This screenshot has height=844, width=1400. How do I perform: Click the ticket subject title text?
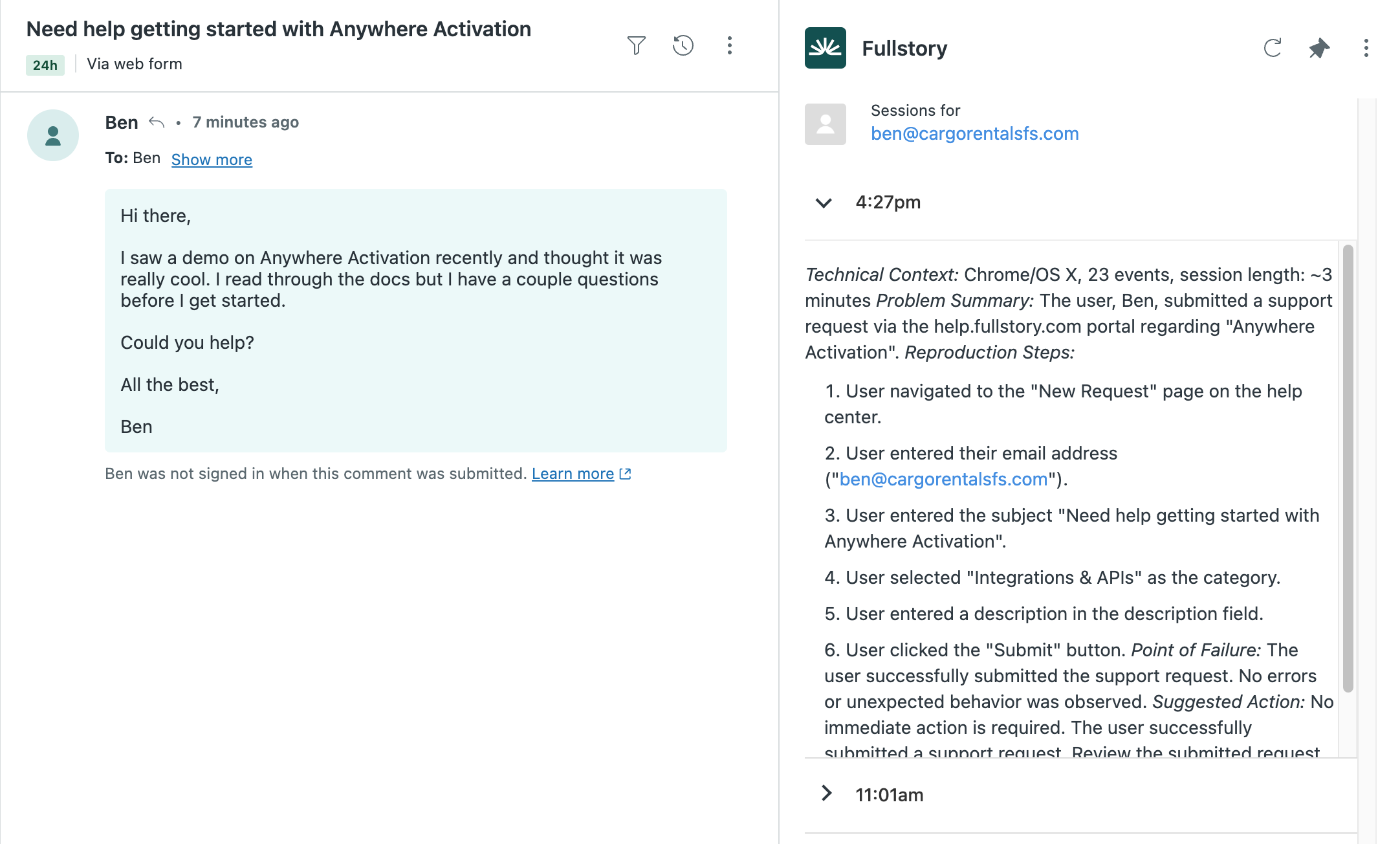tap(278, 29)
